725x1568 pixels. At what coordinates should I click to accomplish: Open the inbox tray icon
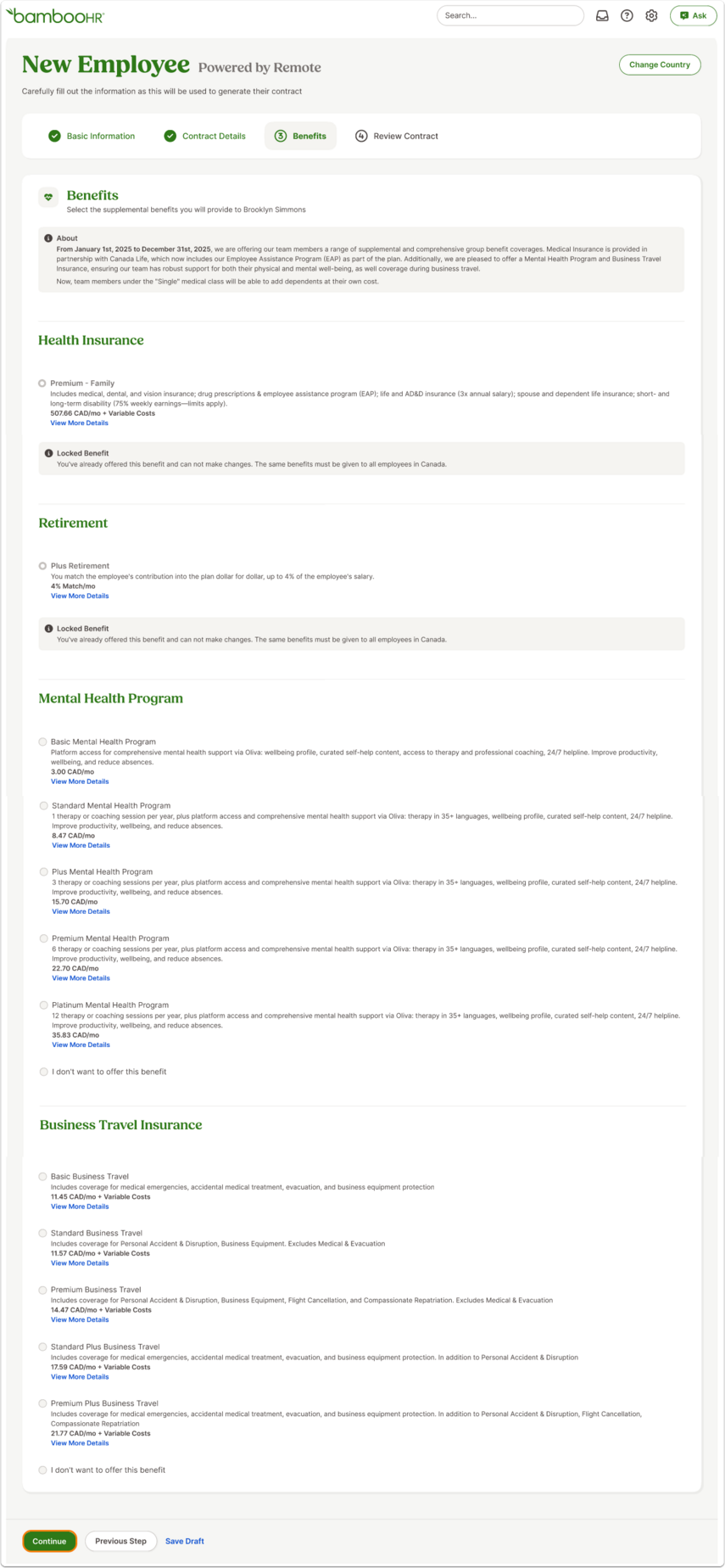click(x=602, y=15)
